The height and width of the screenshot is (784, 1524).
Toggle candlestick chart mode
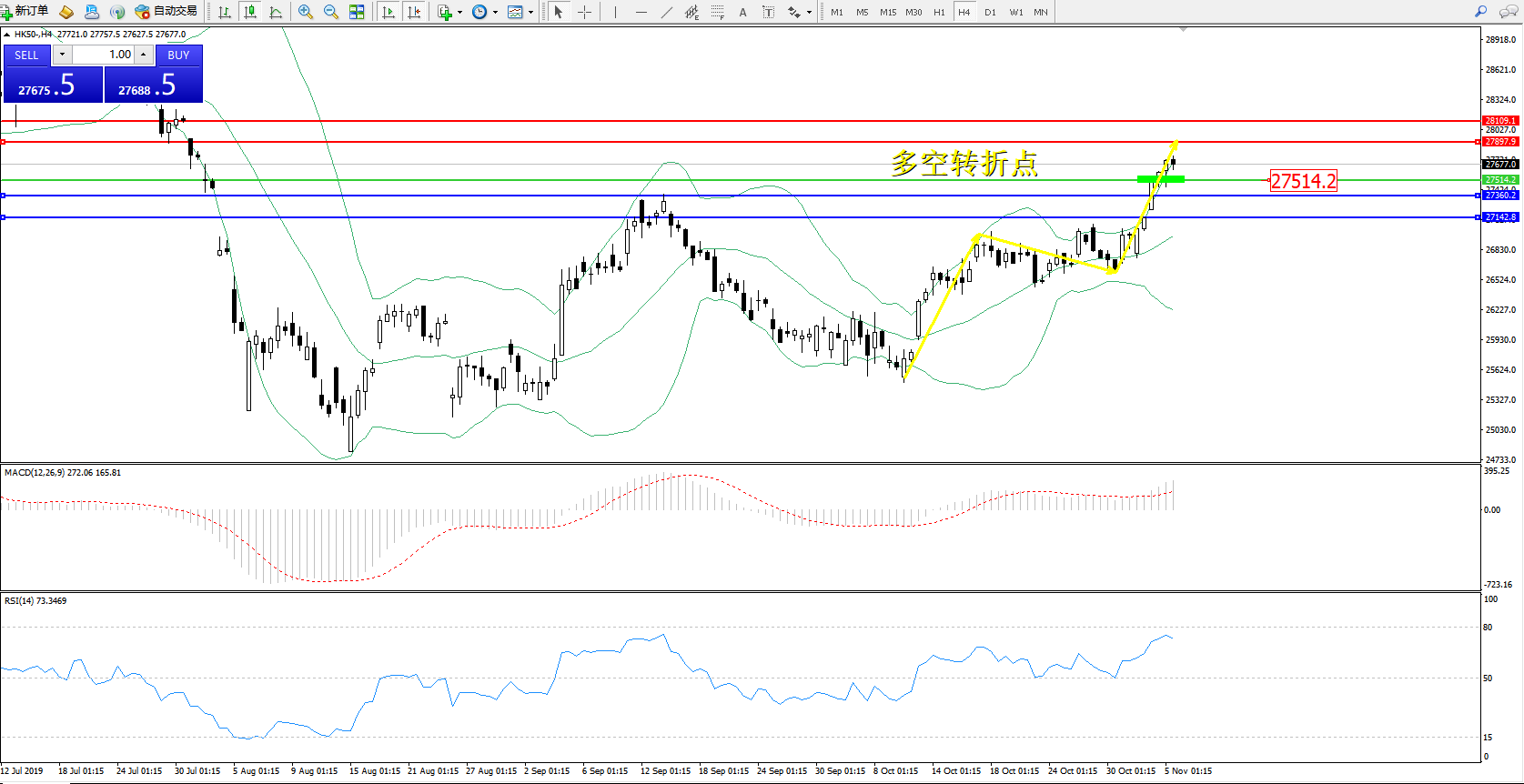tap(250, 12)
